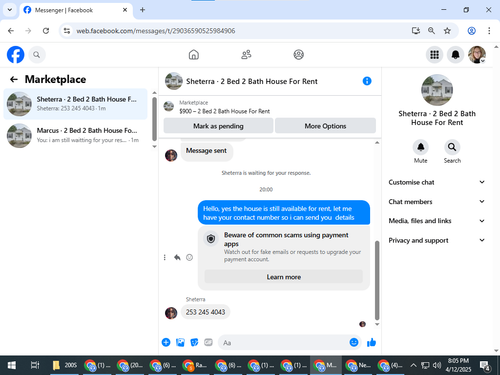
Task: Reply to the message with arrow icon
Action: tap(177, 257)
